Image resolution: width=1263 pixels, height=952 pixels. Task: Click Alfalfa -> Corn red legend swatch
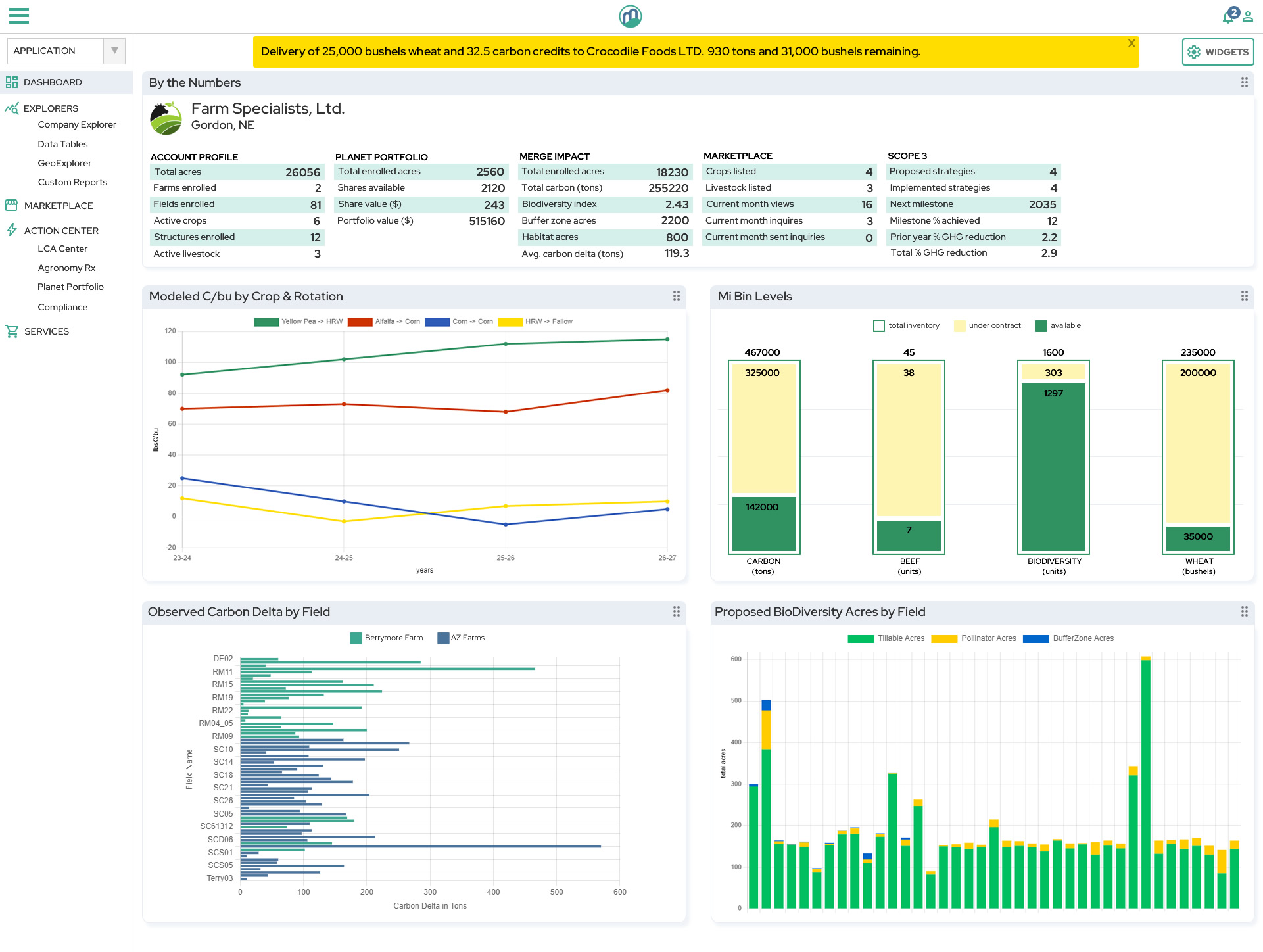[x=360, y=321]
